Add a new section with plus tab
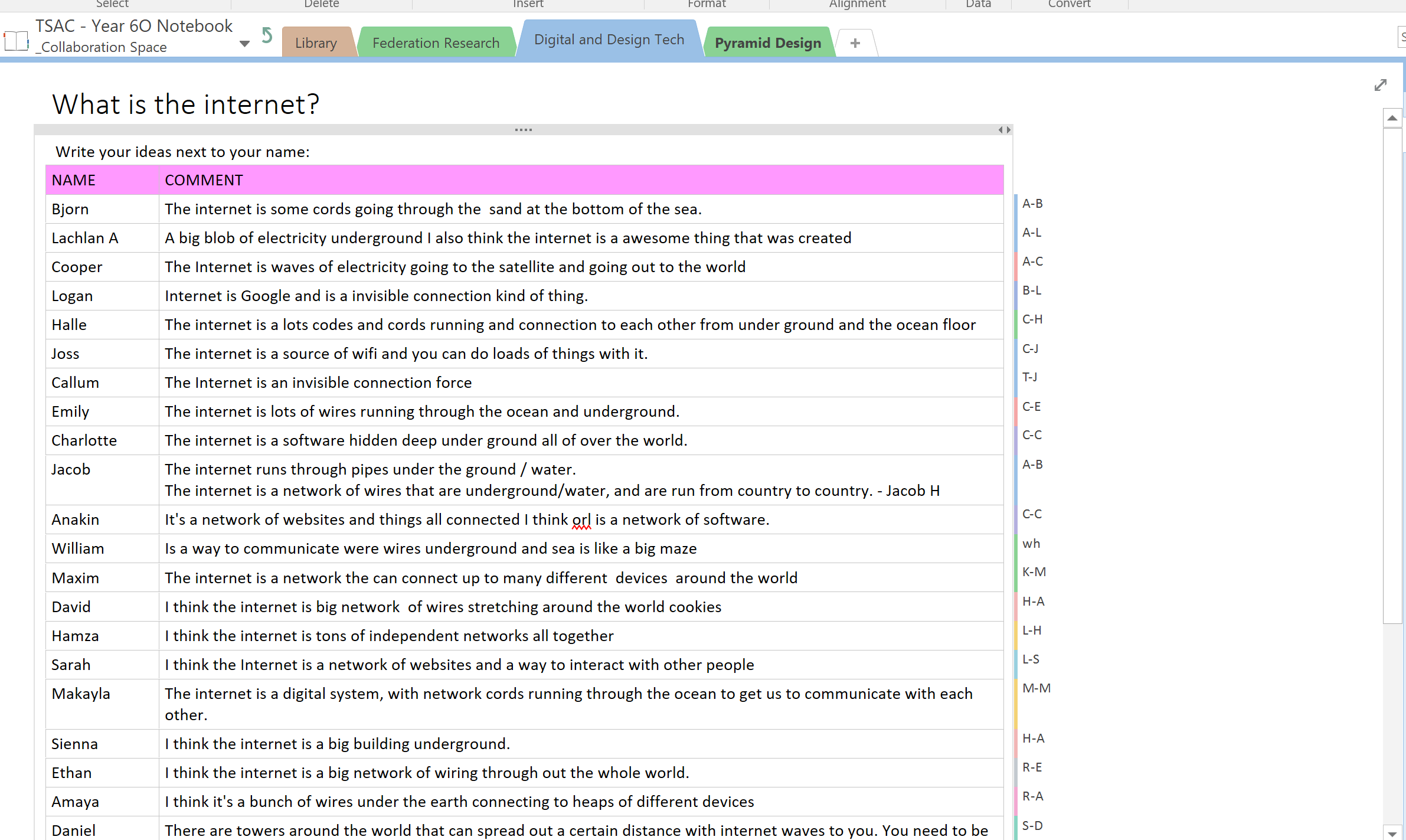1406x840 pixels. [x=855, y=43]
